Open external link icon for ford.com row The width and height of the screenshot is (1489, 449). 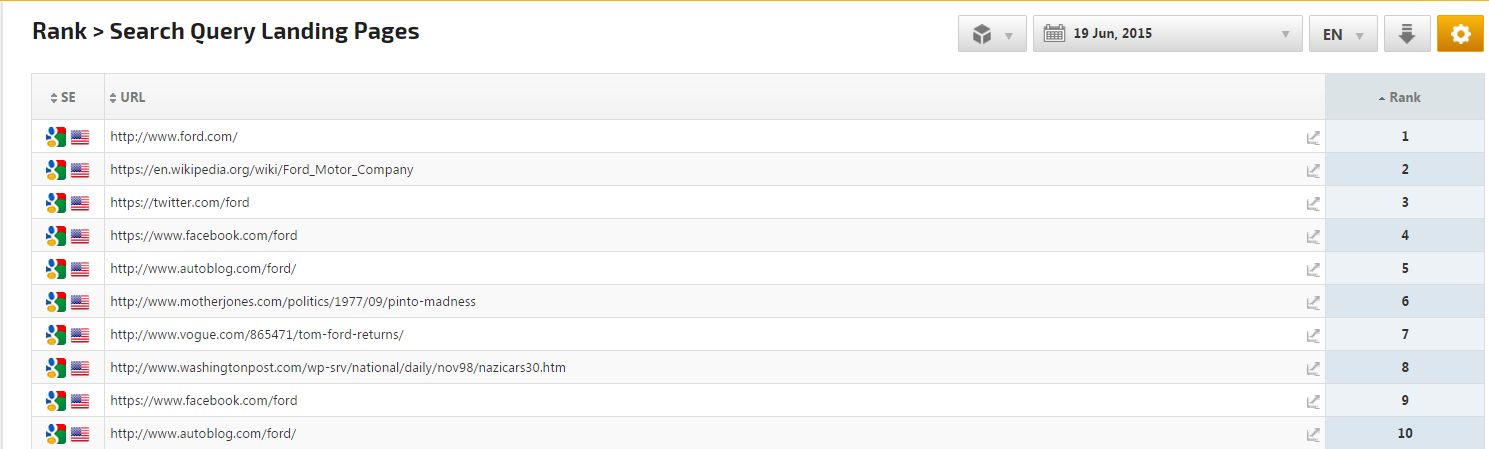(x=1313, y=137)
